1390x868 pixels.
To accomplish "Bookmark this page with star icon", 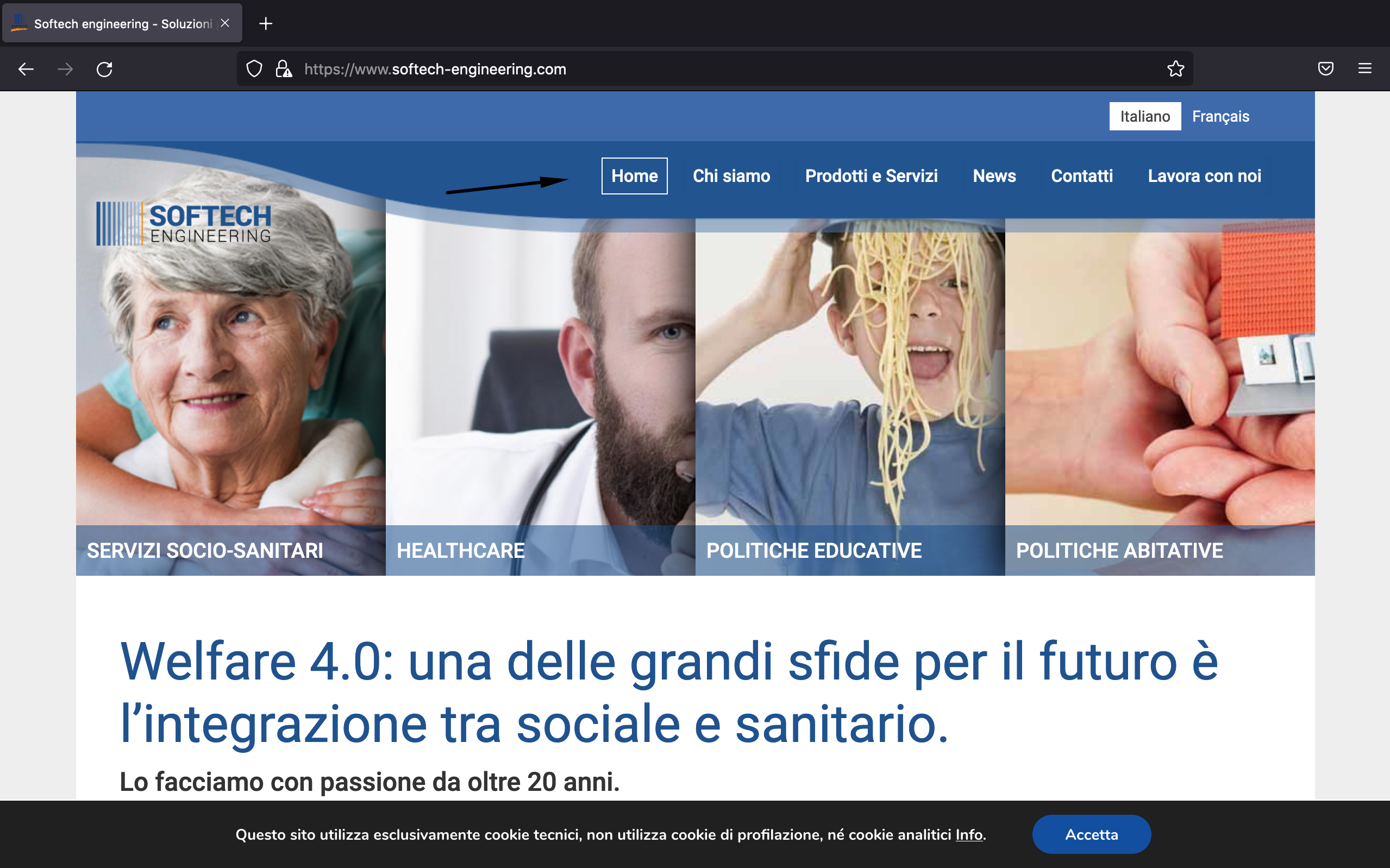I will [1175, 69].
